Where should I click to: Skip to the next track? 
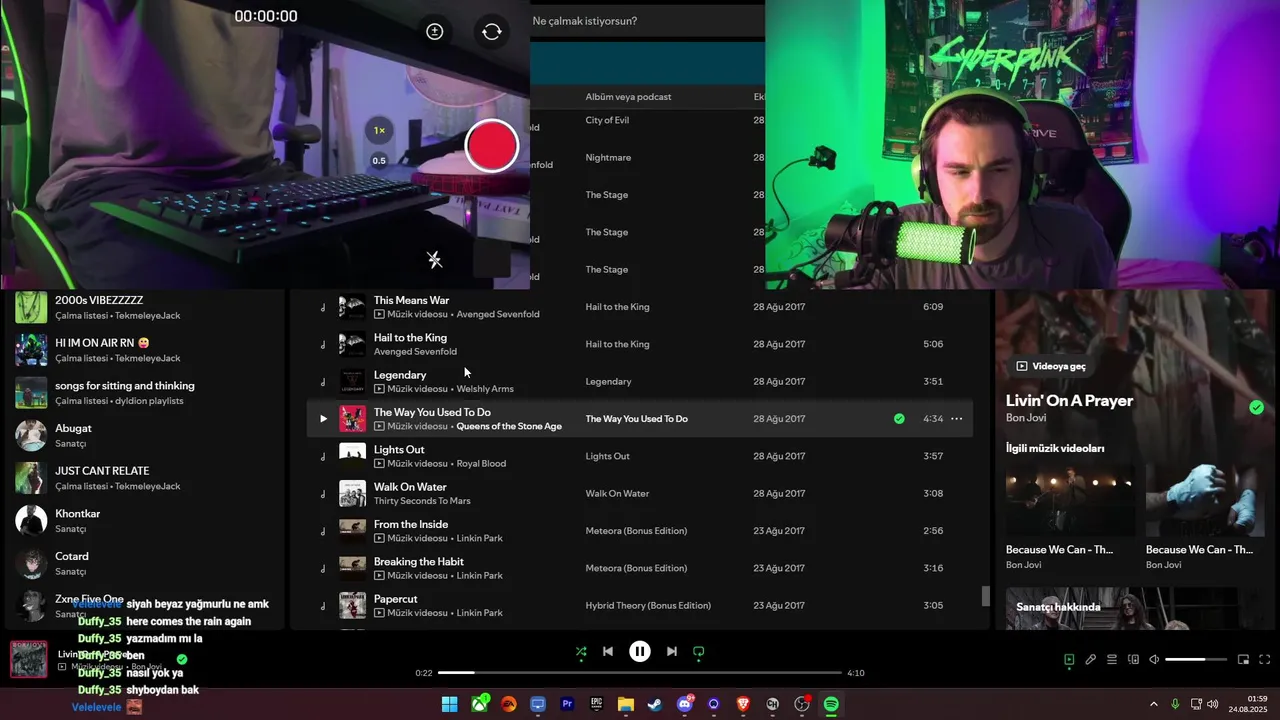672,651
